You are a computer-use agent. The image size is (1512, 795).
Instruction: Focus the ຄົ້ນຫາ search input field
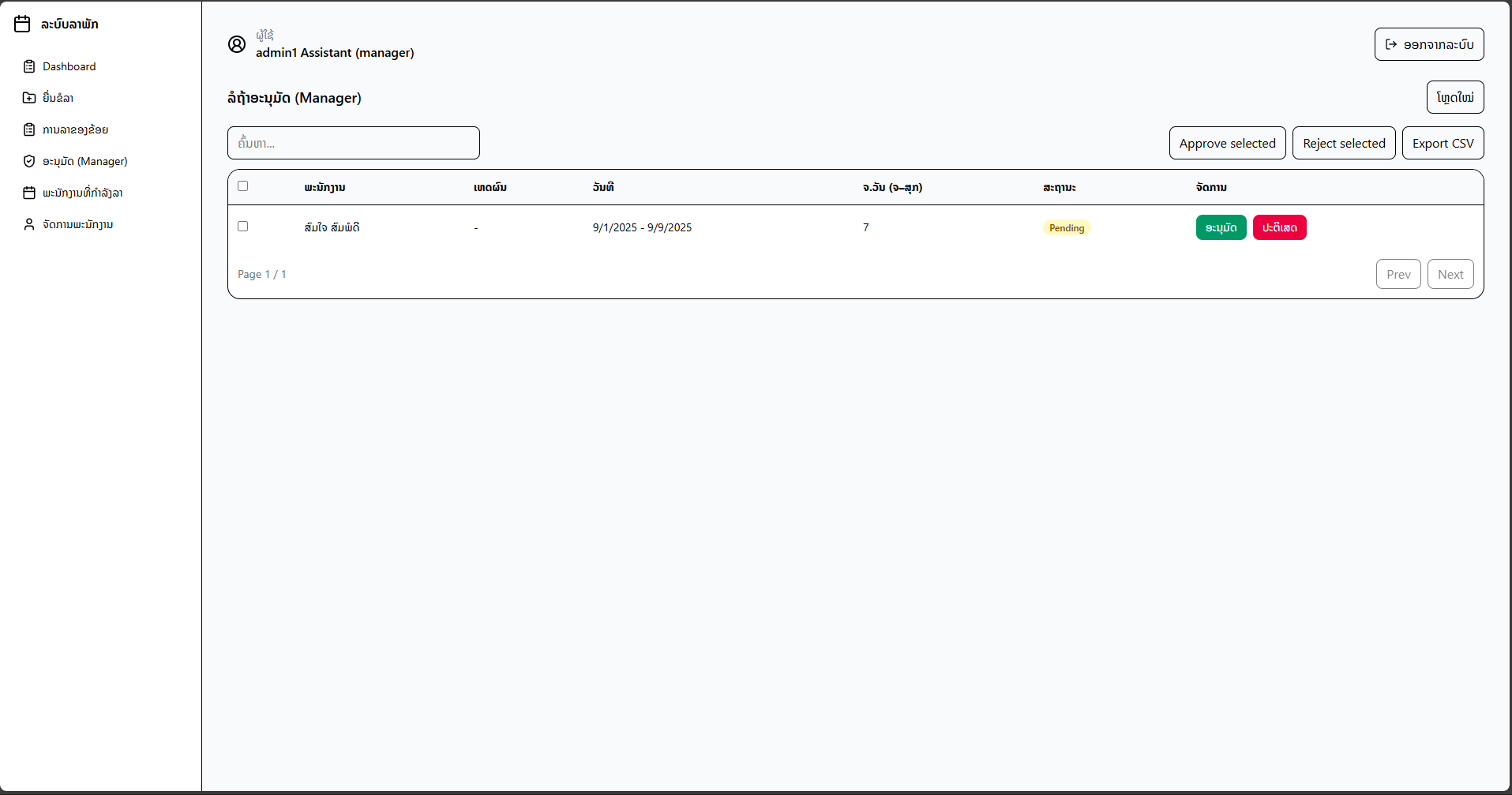pyautogui.click(x=354, y=143)
